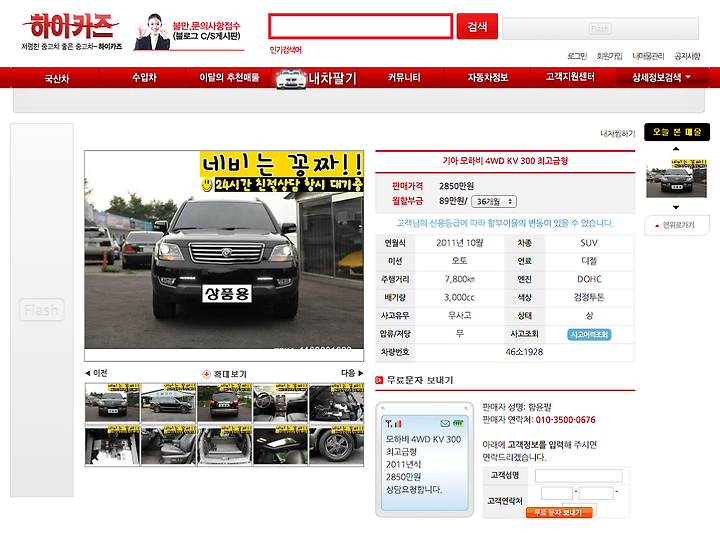Viewport: 720px width, 533px height.
Task: Open the 내매물관리 link
Action: pyautogui.click(x=648, y=56)
